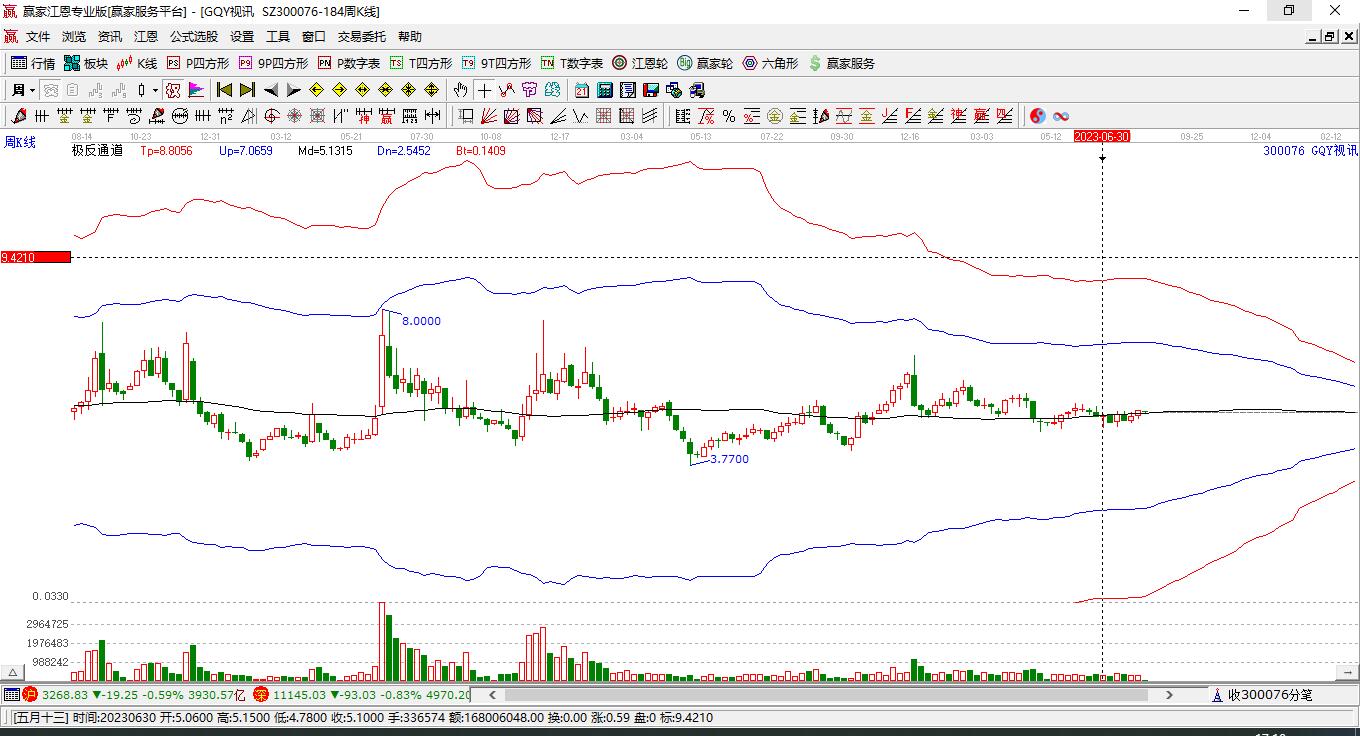Open the 行情 quotes view
The width and height of the screenshot is (1360, 736).
[33, 63]
